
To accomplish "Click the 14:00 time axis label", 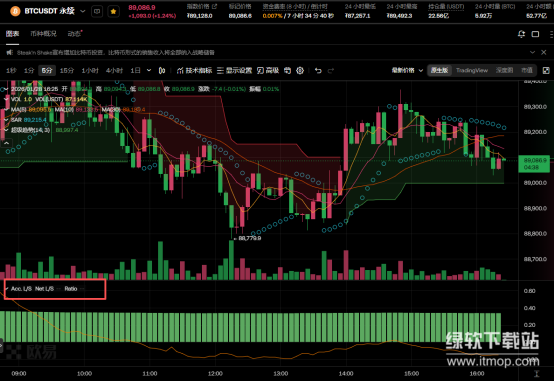I will point(346,373).
